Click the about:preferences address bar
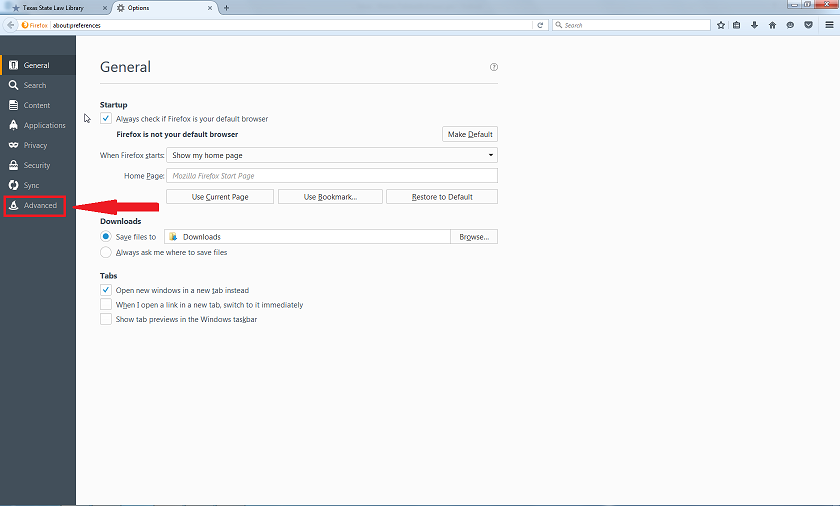Viewport: 840px width, 506px height. (x=289, y=25)
